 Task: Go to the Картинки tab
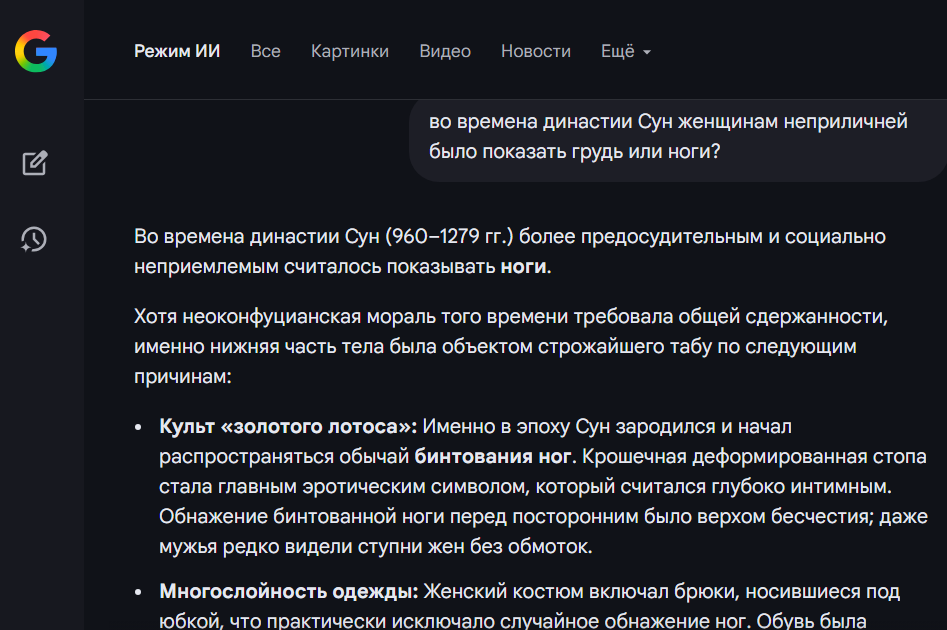click(x=350, y=51)
